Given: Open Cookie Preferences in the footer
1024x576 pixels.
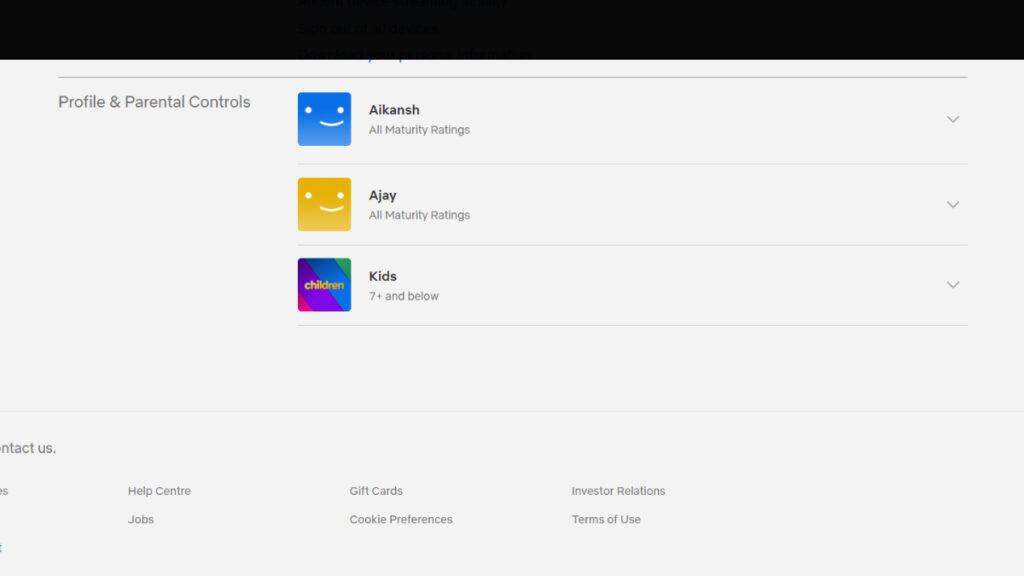Looking at the screenshot, I should click(x=401, y=519).
